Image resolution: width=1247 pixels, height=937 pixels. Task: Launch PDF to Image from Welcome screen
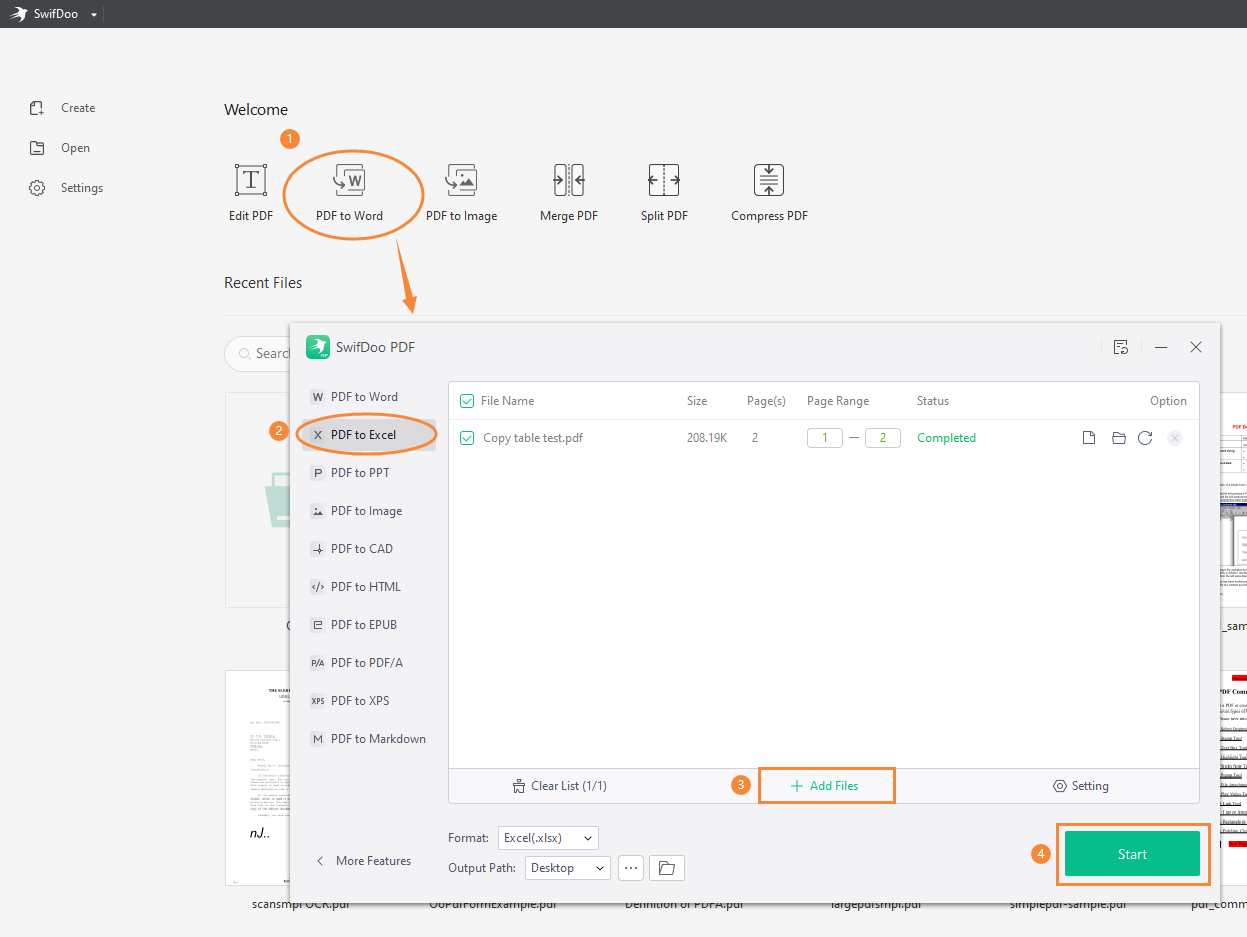tap(461, 193)
